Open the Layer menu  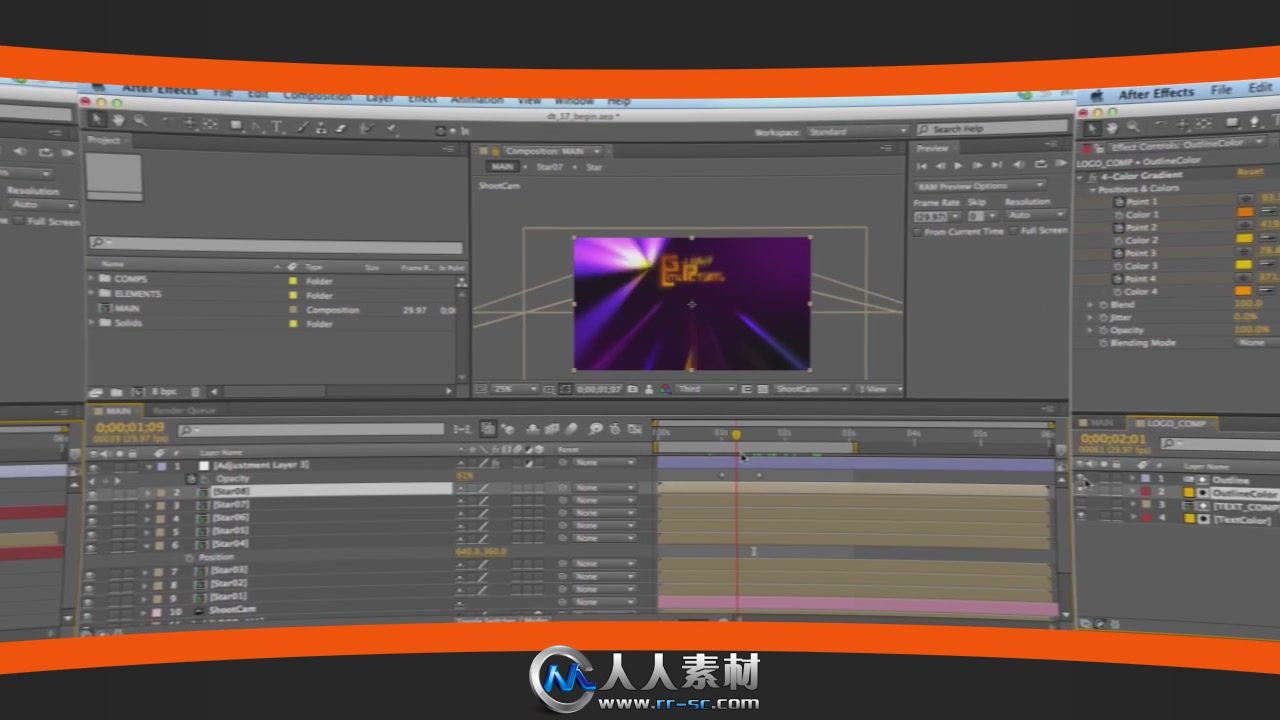(379, 99)
